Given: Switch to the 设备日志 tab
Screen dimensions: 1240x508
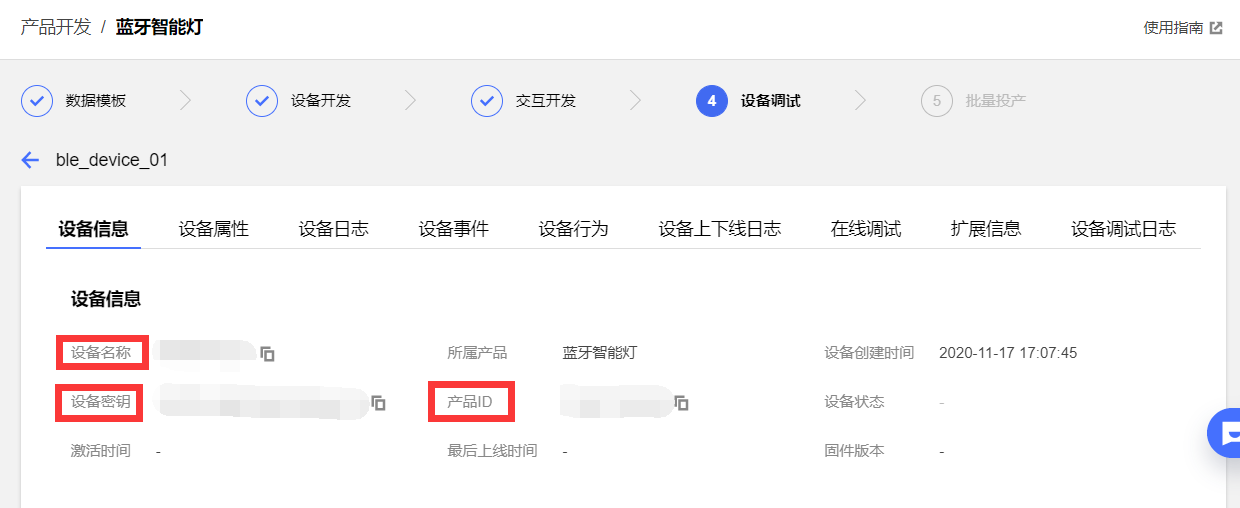Looking at the screenshot, I should pos(334,229).
